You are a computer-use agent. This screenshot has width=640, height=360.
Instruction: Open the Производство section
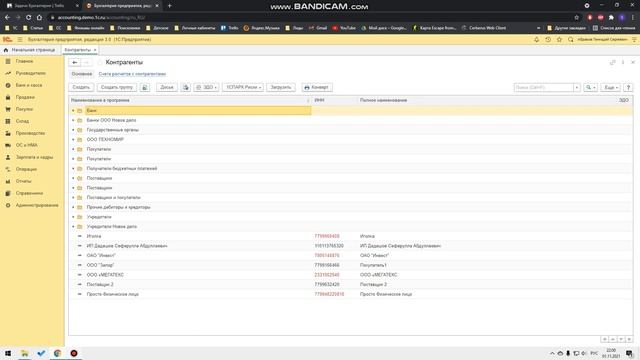pos(30,133)
